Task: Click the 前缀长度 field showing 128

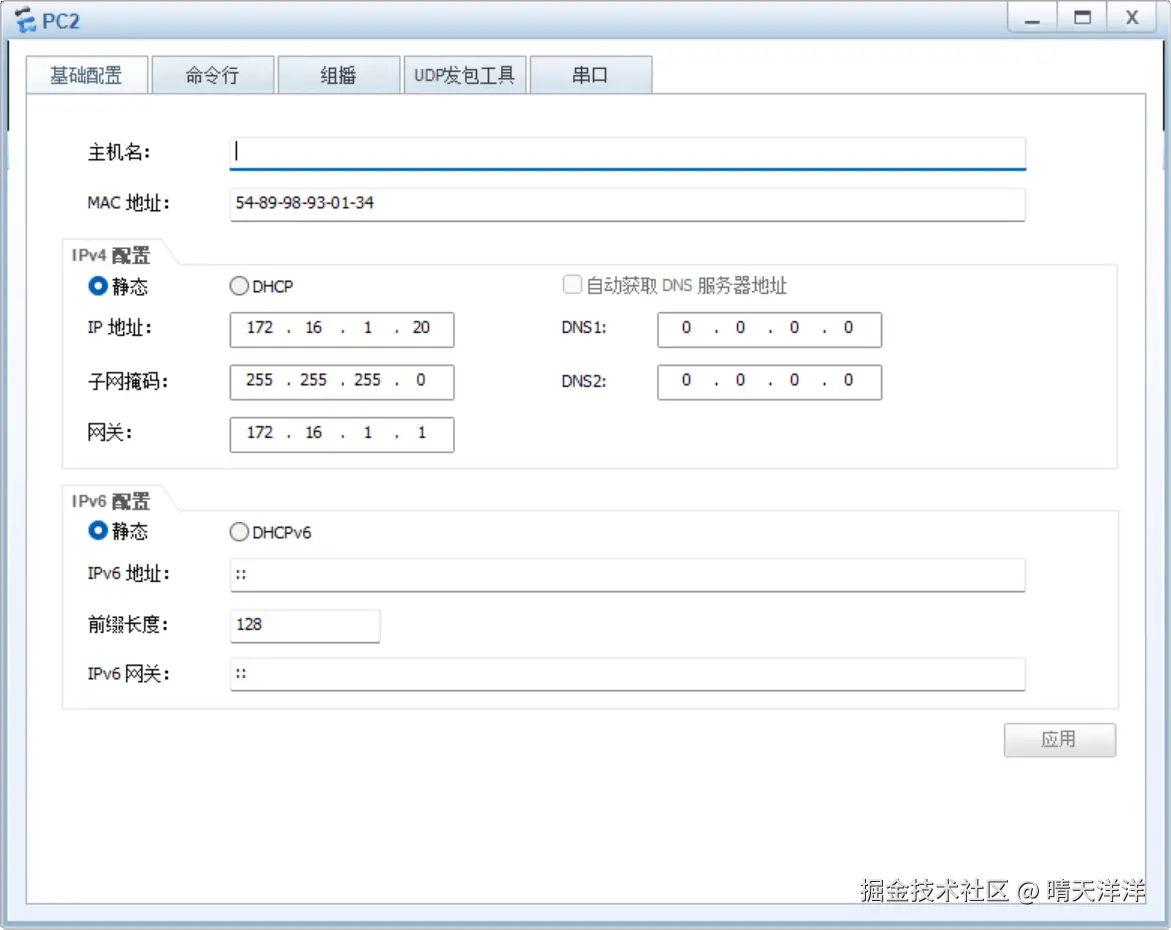Action: pos(305,625)
